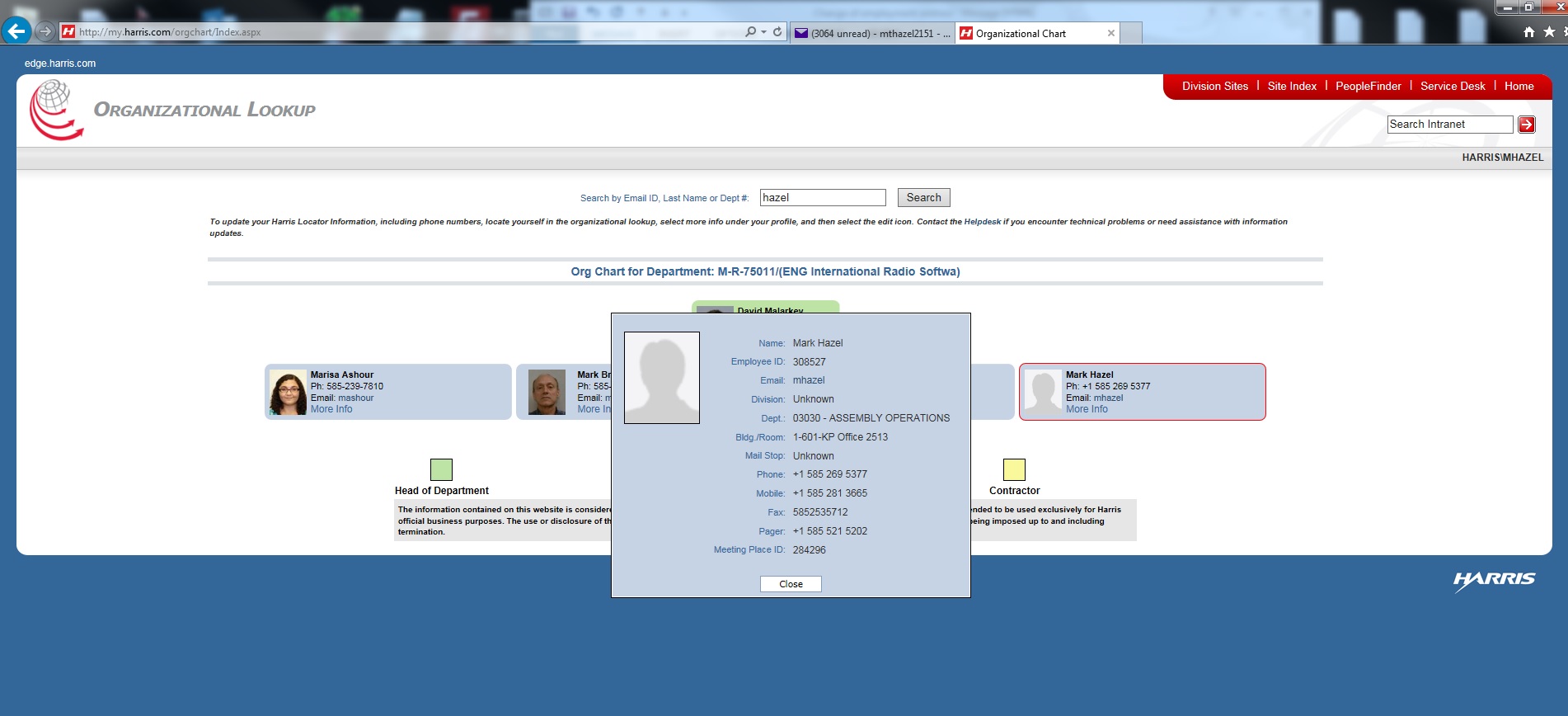Click the Bldg./Room value 1-601-KP Office 2513

click(x=840, y=437)
